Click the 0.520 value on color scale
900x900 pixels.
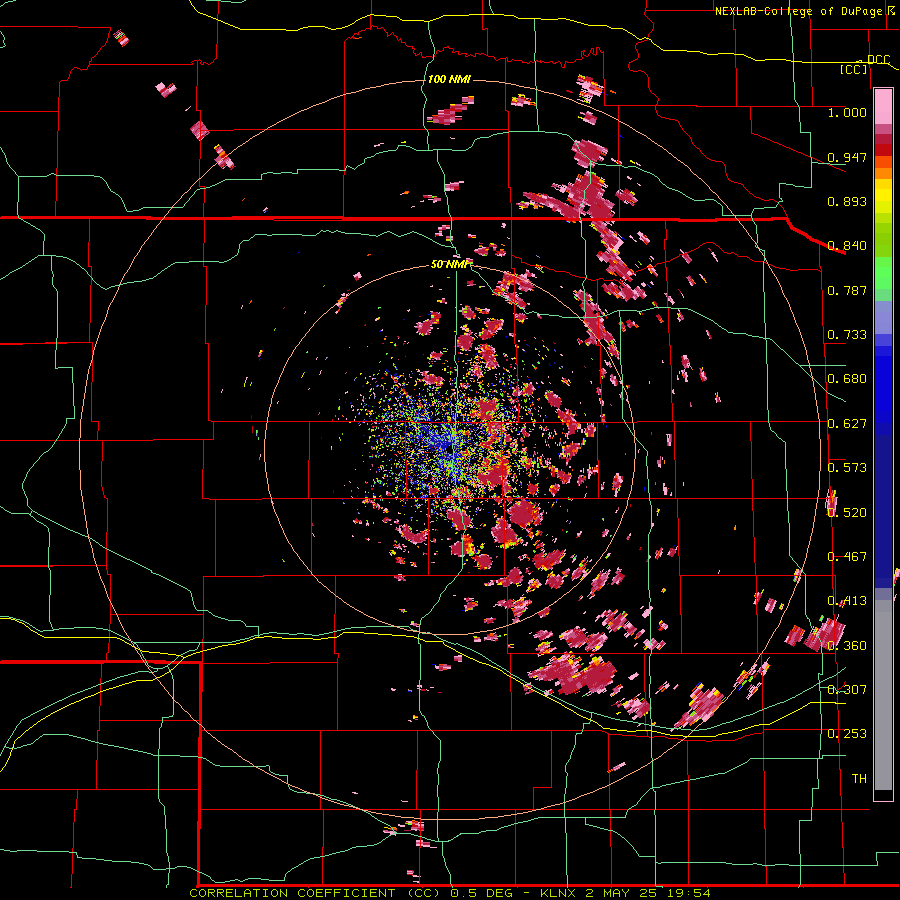click(x=847, y=513)
